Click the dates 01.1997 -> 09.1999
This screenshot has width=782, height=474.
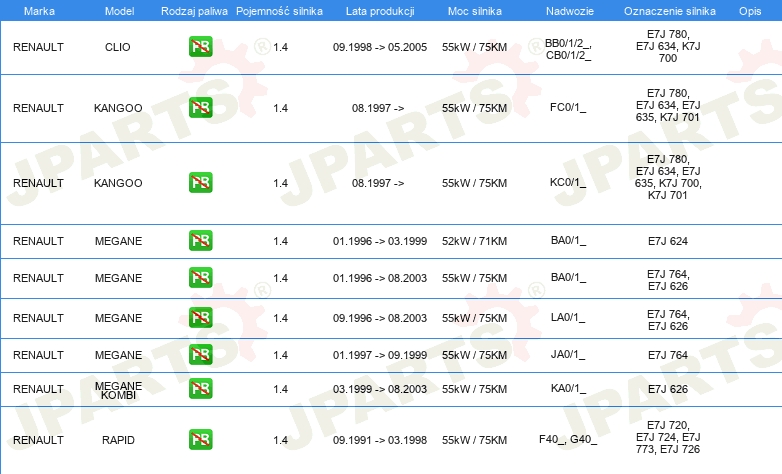(380, 355)
